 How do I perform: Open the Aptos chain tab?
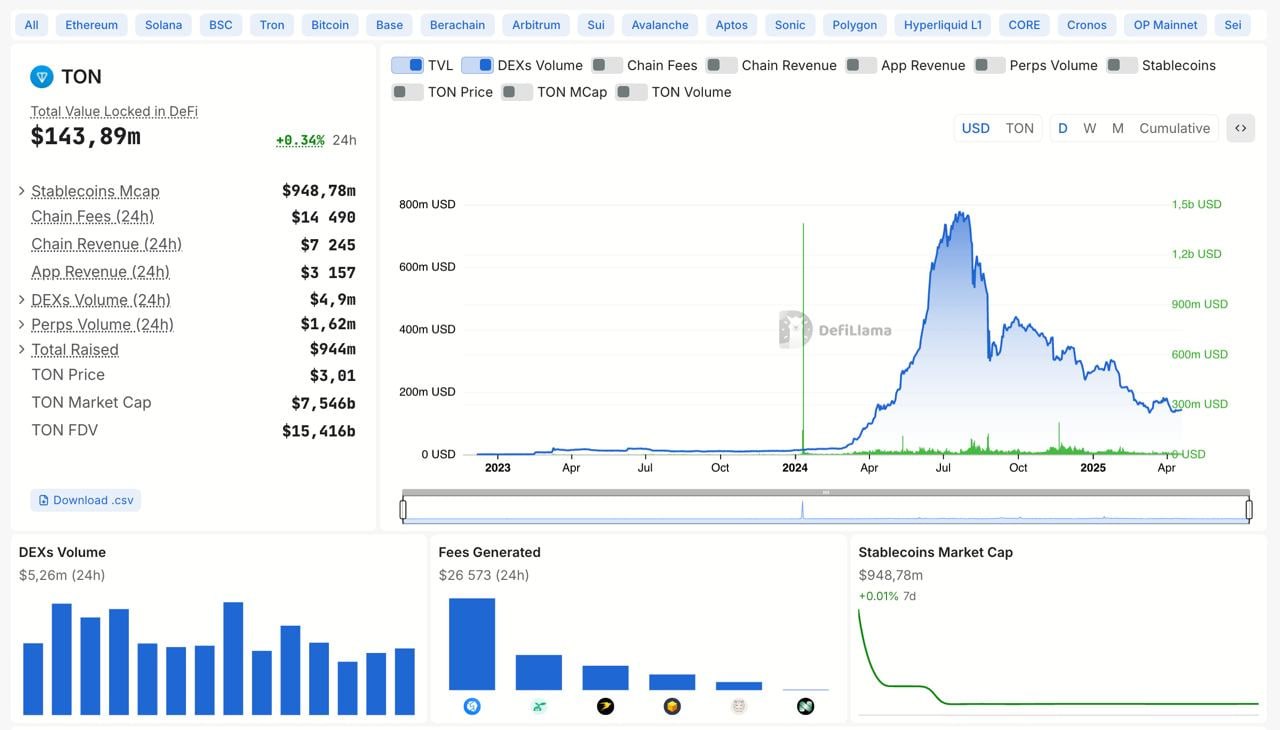tap(732, 25)
